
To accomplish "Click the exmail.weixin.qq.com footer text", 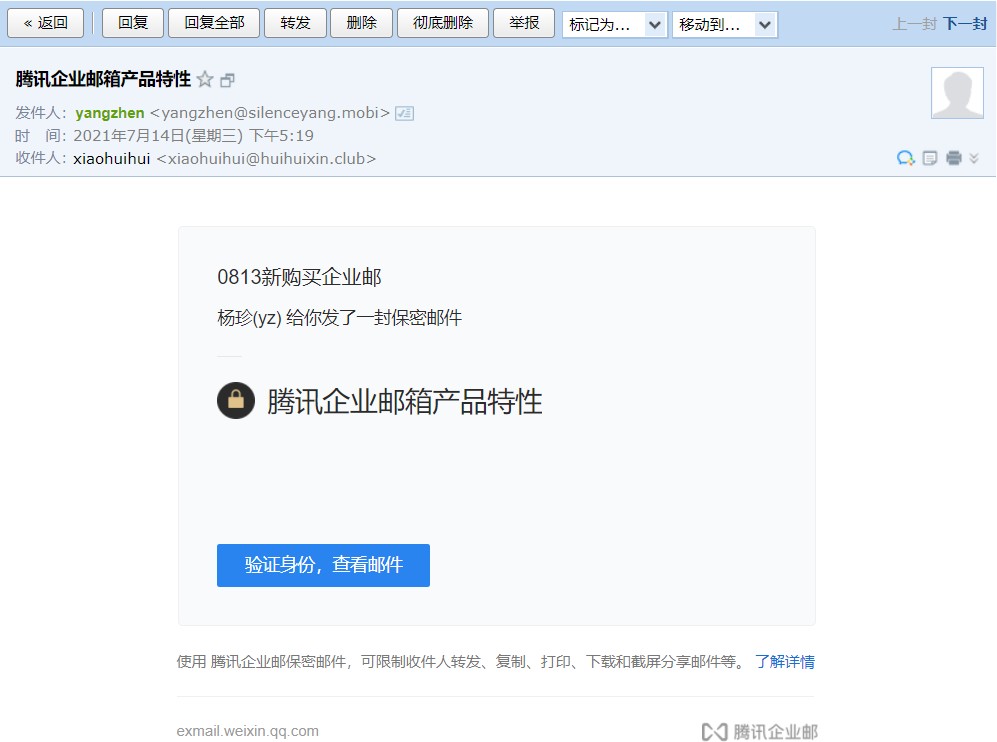I will (247, 731).
